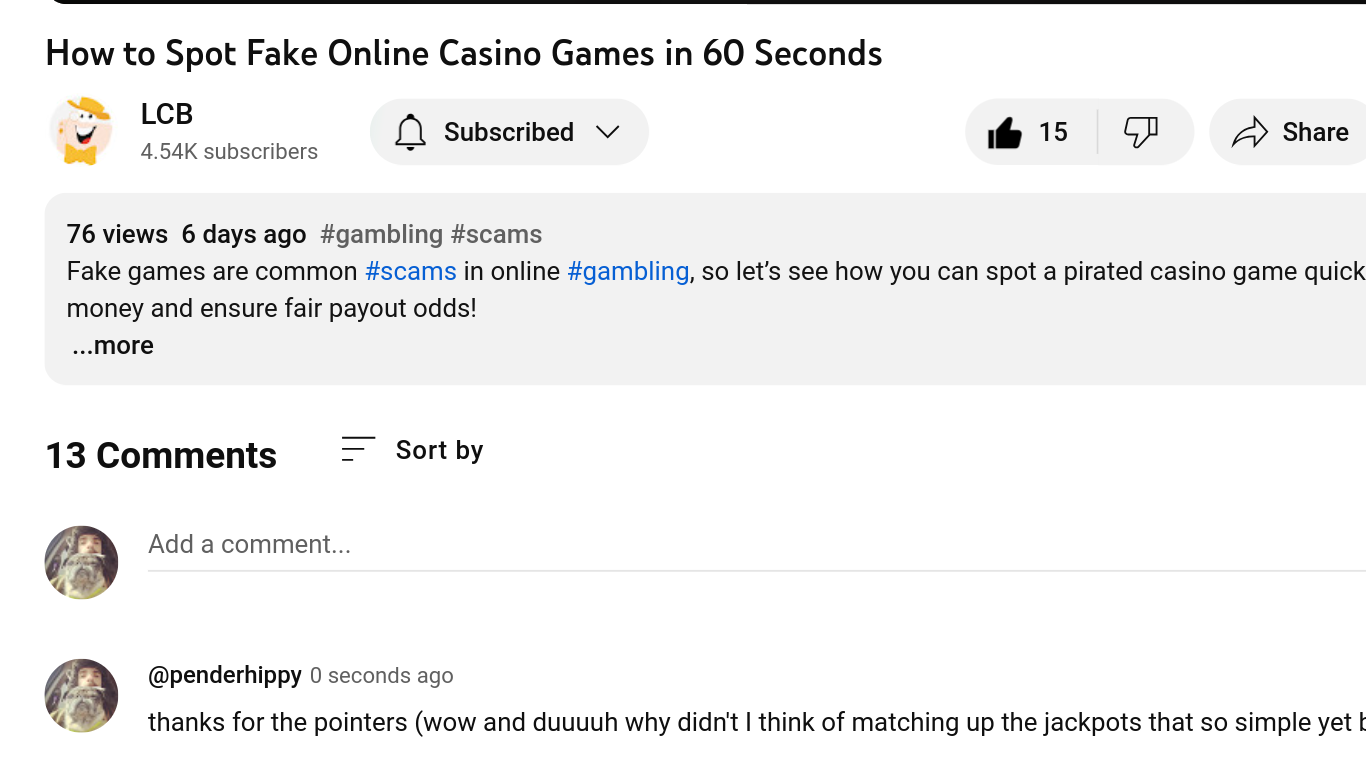Click the blue #gambling hashtag link

pos(628,271)
